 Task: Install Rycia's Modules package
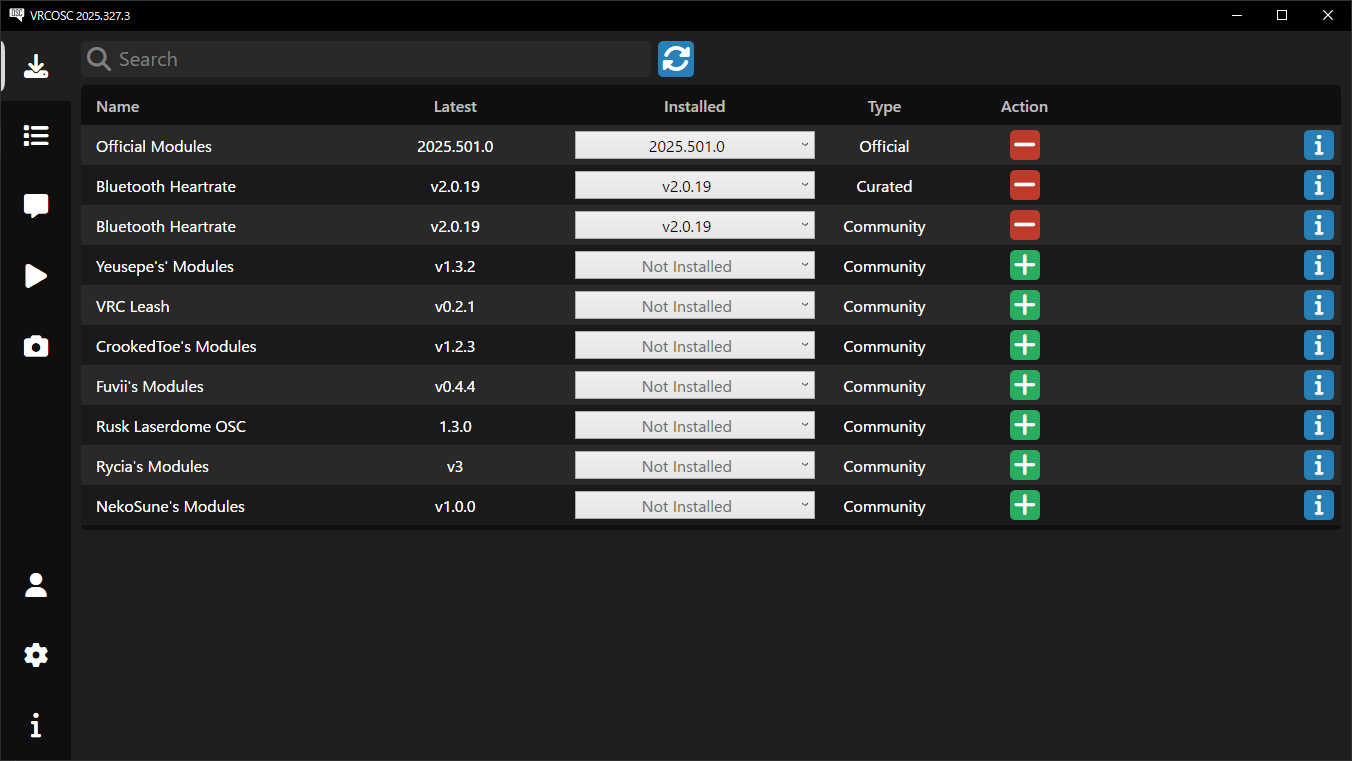[x=1024, y=465]
